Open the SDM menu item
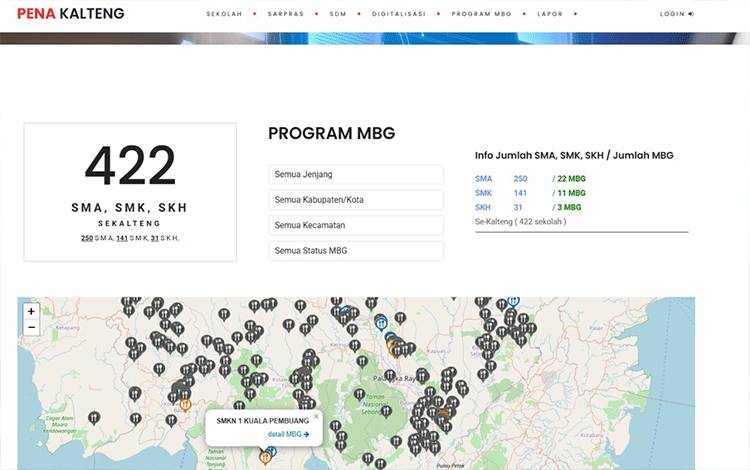 point(338,14)
